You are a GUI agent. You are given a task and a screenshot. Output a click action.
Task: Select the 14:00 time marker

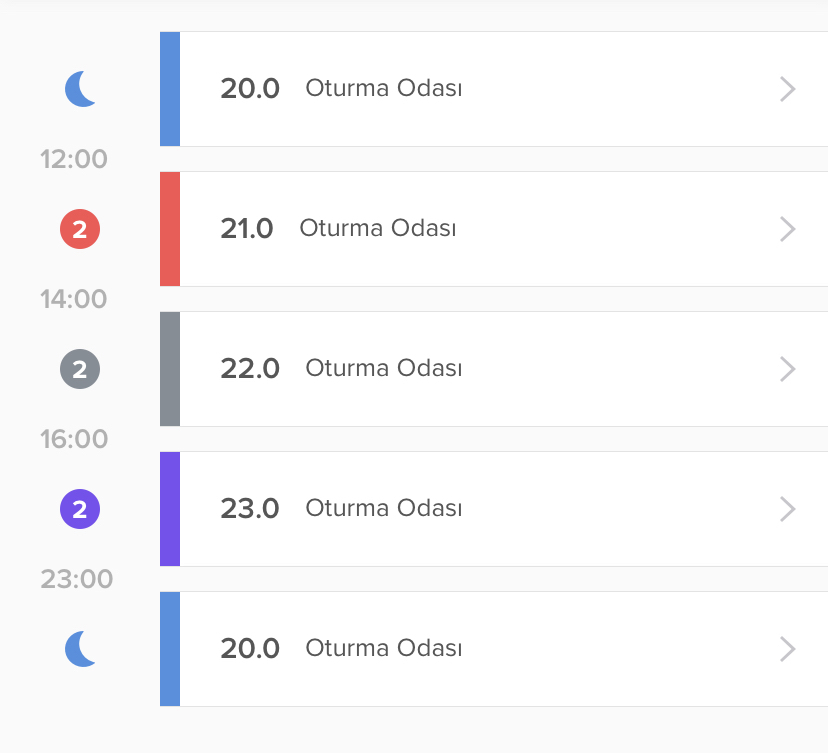(x=74, y=299)
